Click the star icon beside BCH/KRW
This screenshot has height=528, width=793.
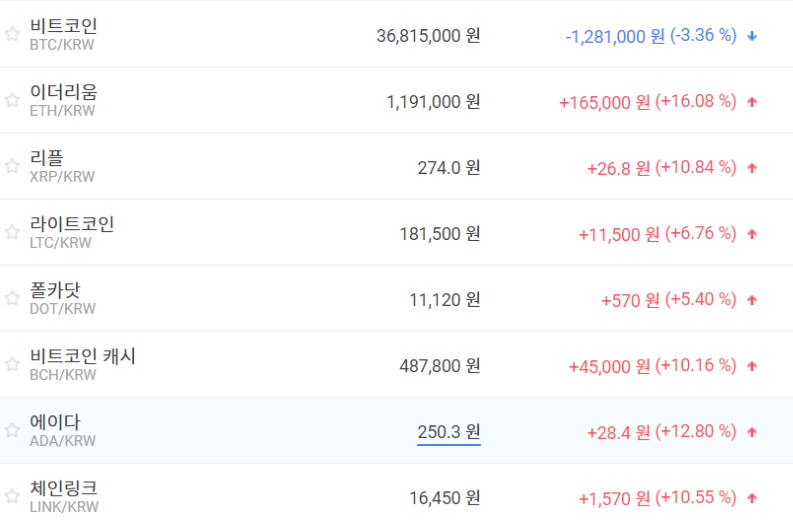12,364
